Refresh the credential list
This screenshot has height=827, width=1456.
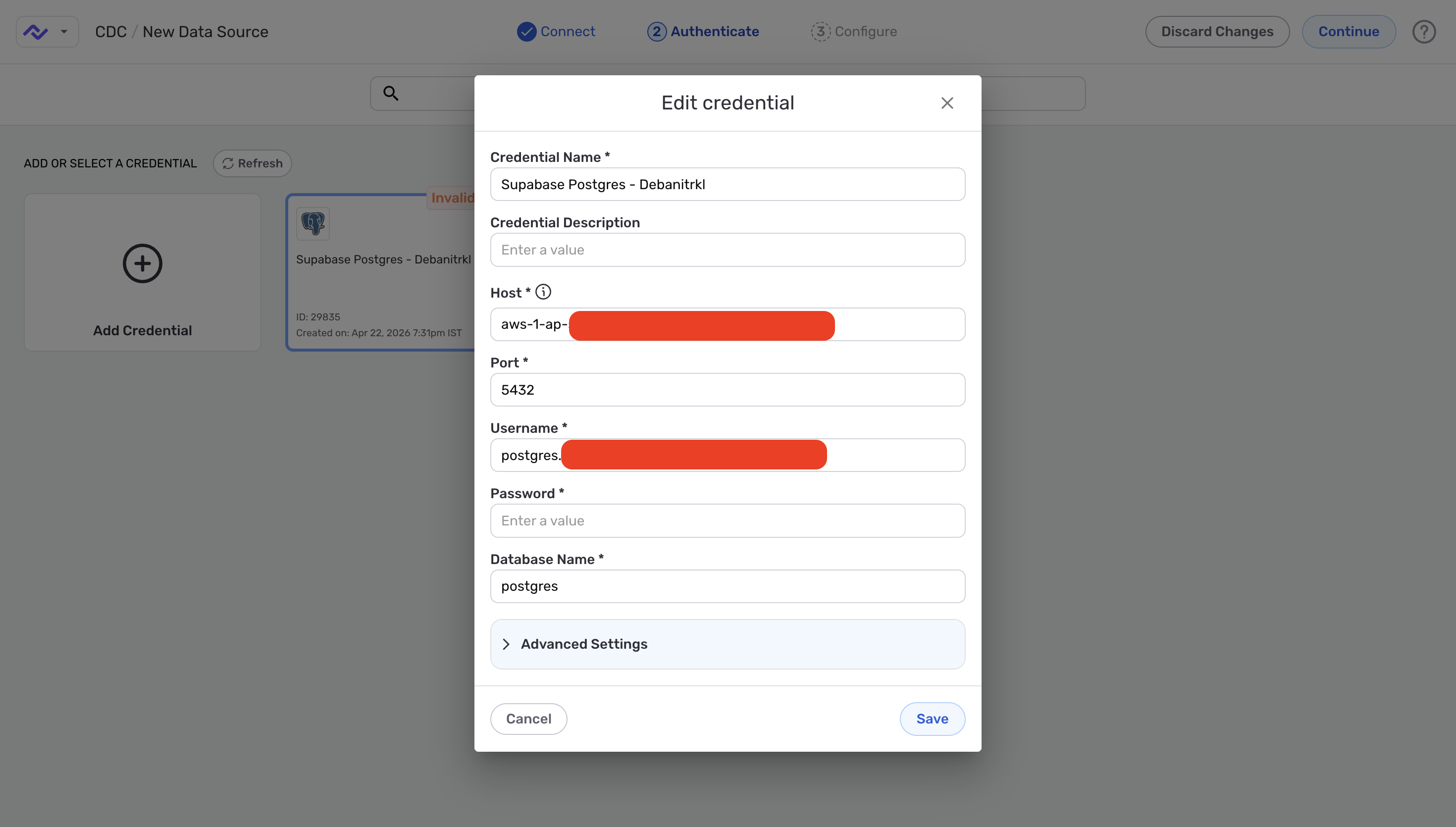[x=252, y=163]
